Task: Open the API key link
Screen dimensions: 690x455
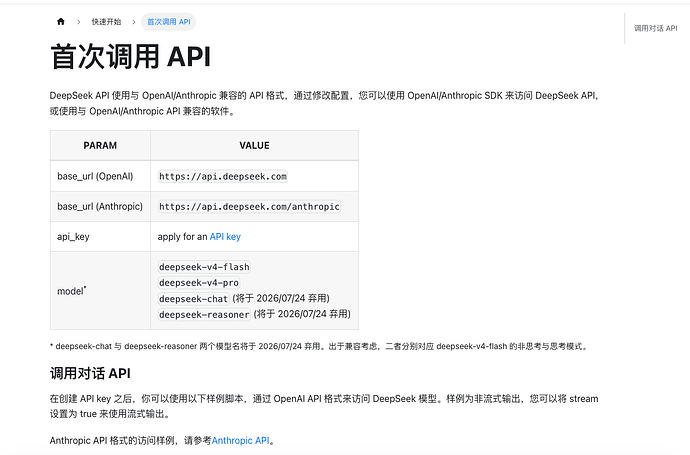Action: coord(225,237)
